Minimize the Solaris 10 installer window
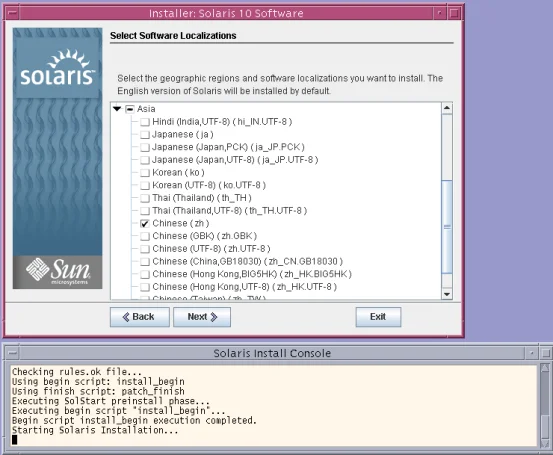This screenshot has height=455, width=553. click(x=439, y=13)
